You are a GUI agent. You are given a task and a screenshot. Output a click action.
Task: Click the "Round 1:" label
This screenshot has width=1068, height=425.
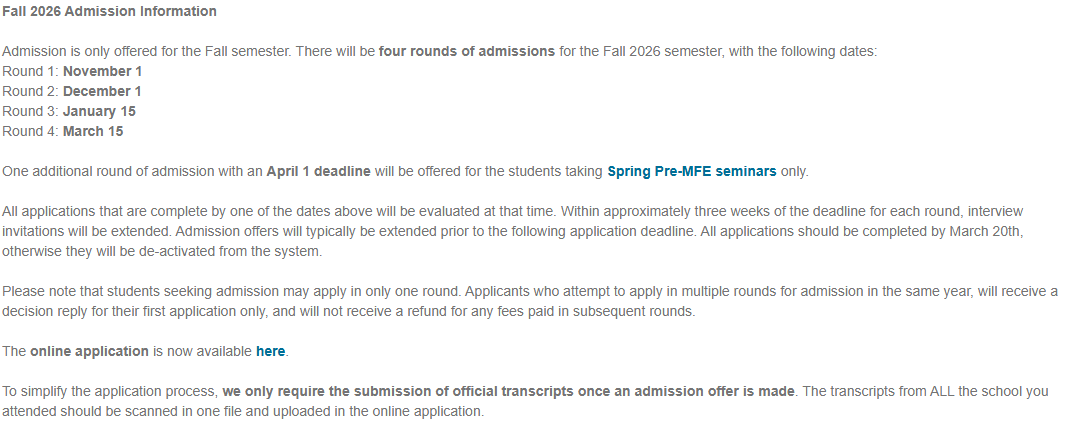pos(30,71)
